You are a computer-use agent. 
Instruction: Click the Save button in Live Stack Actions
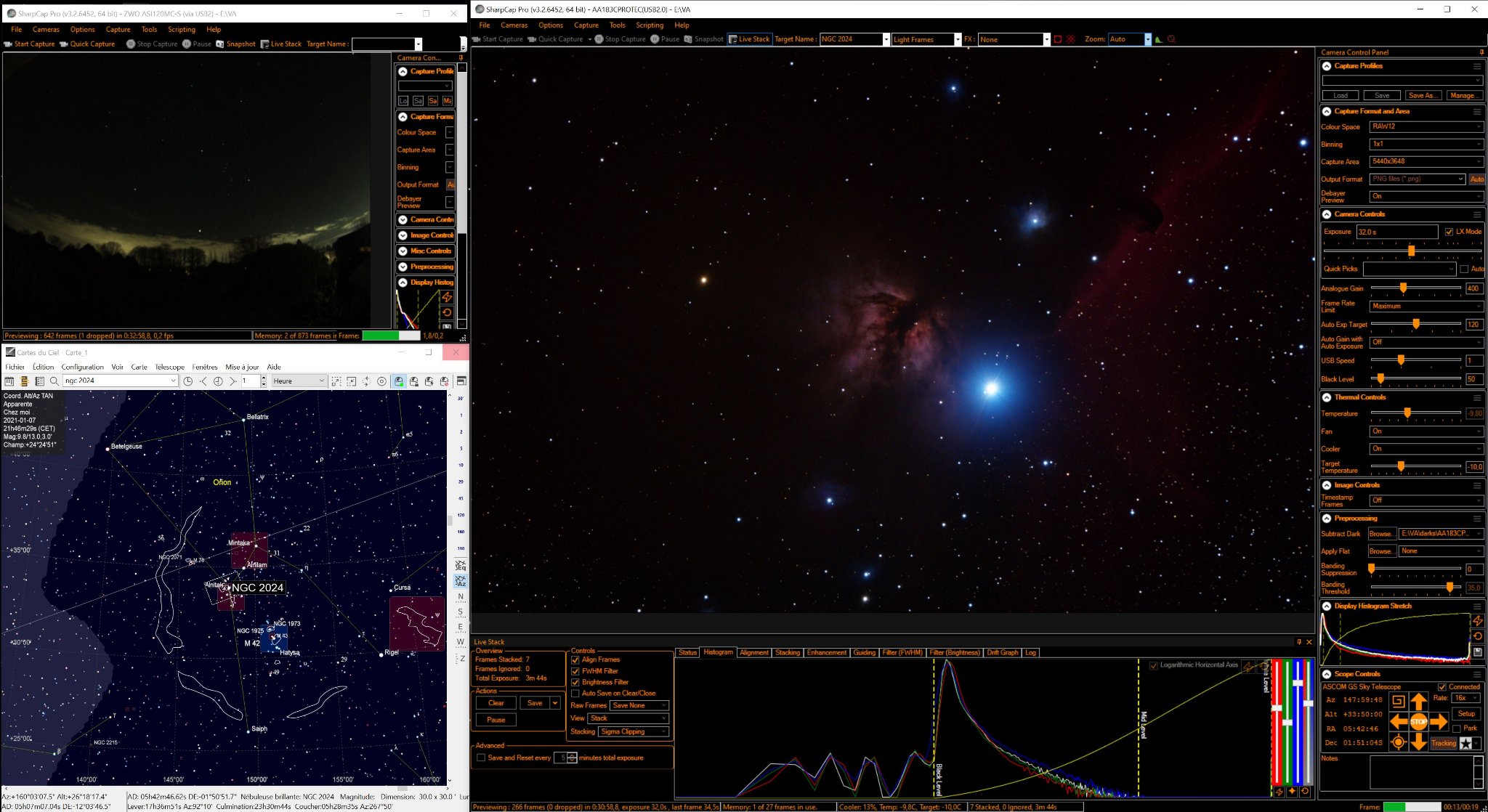click(x=535, y=703)
